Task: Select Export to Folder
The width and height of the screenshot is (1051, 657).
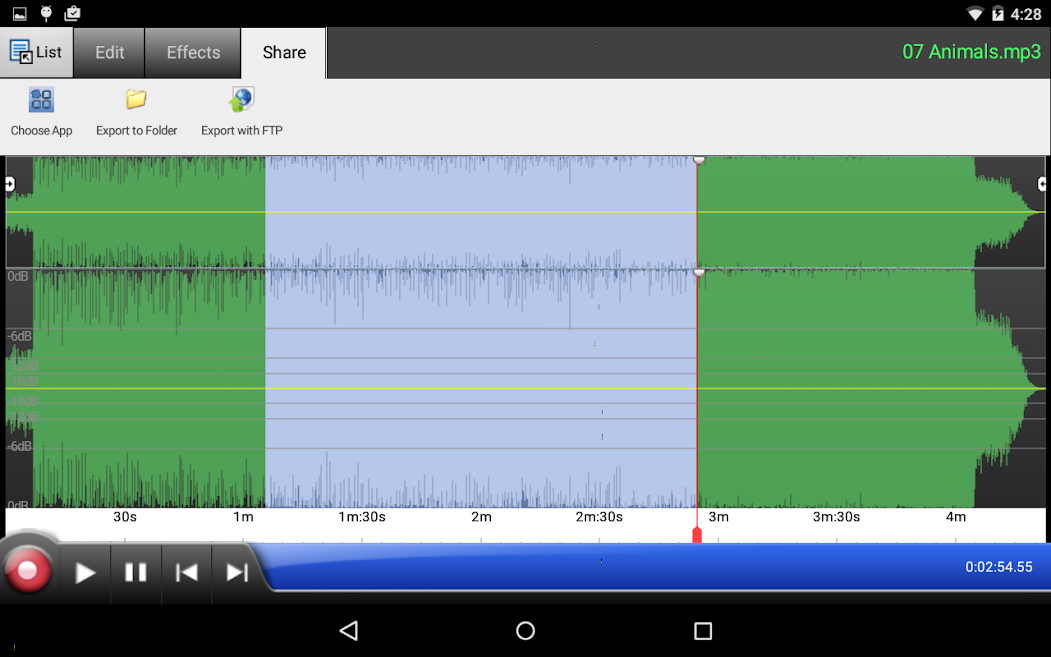Action: (136, 110)
